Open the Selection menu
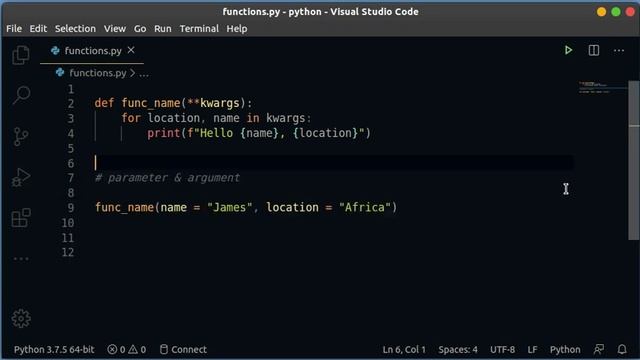 [x=75, y=29]
